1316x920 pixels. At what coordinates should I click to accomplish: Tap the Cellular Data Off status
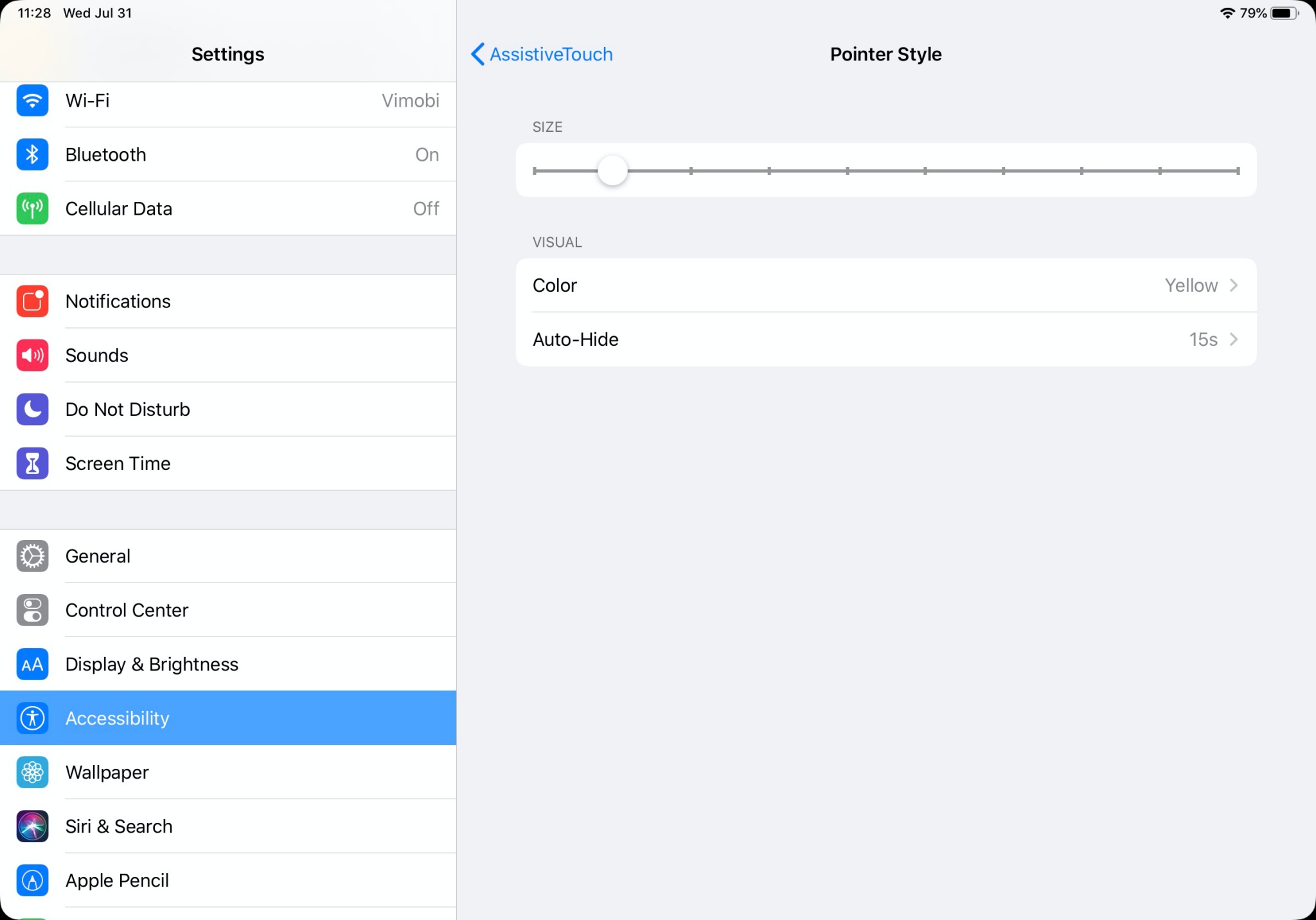(x=426, y=208)
